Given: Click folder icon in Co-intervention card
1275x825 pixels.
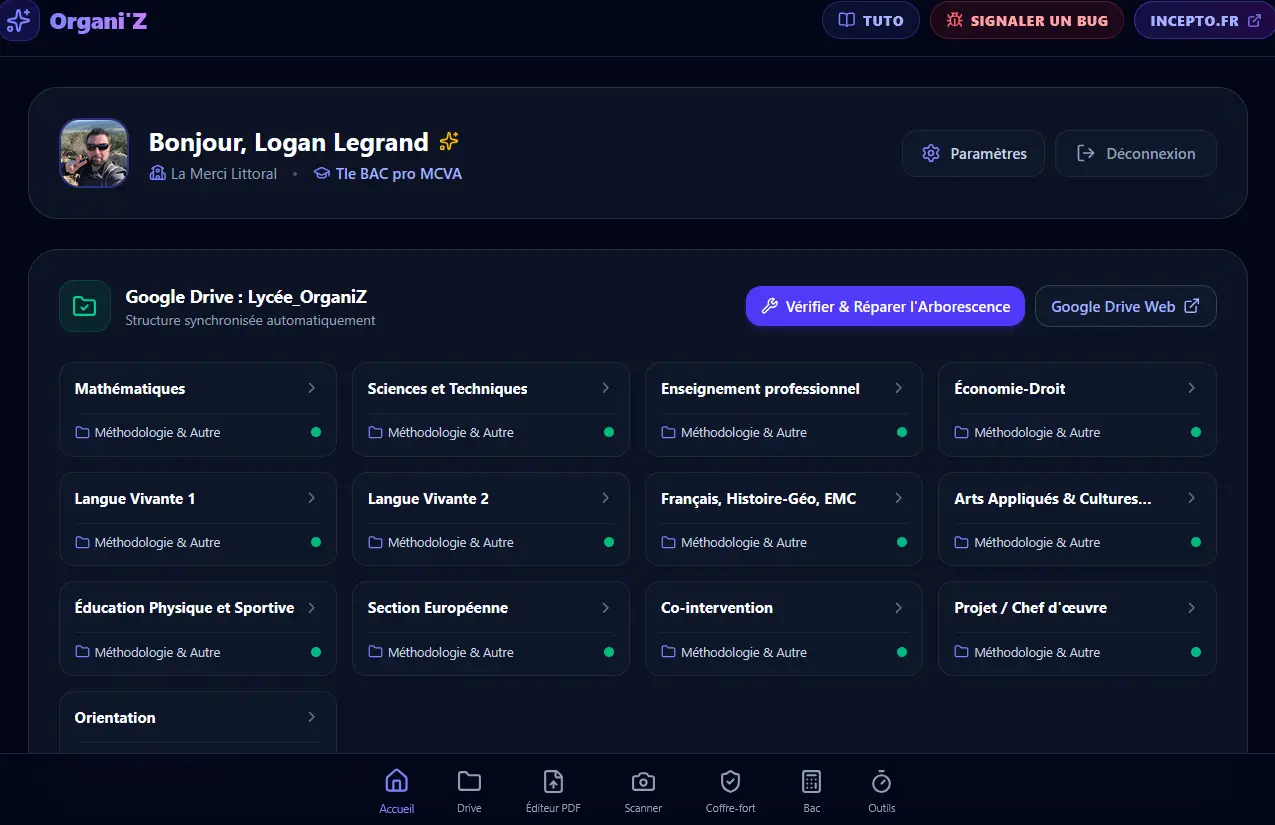Looking at the screenshot, I should 668,652.
